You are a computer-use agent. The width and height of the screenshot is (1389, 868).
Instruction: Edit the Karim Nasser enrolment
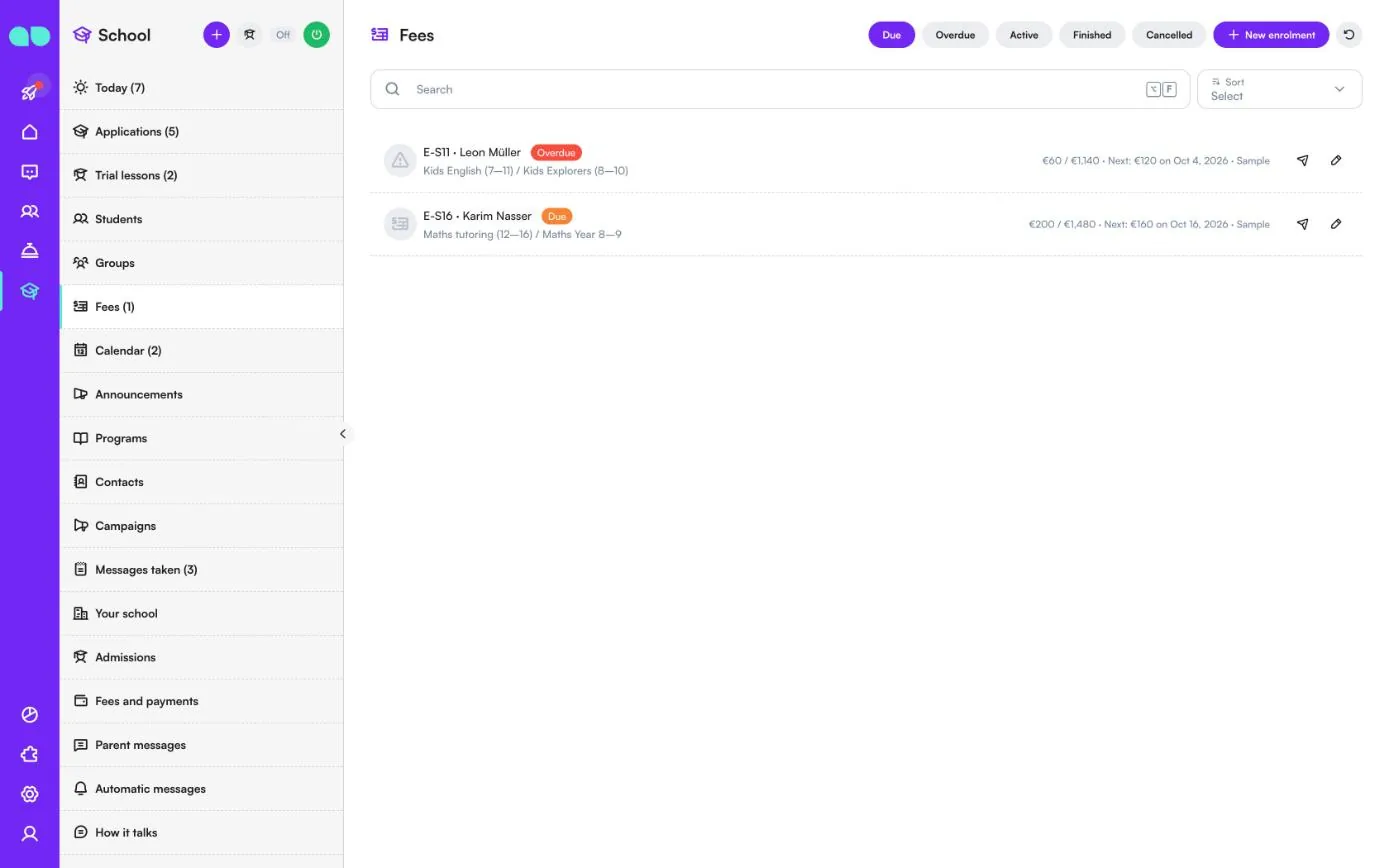tap(1336, 224)
